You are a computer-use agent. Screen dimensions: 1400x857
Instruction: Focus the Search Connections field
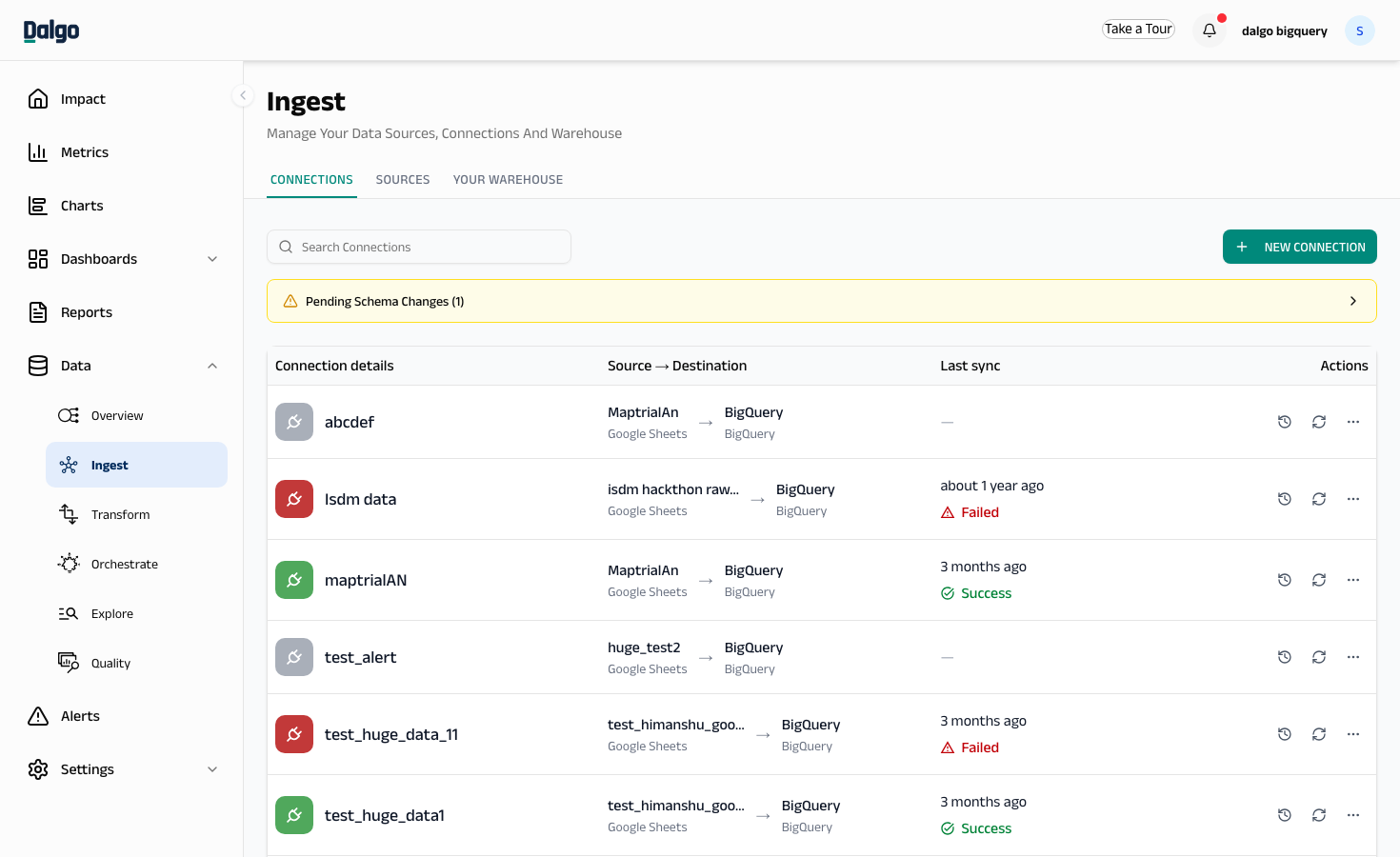pyautogui.click(x=419, y=247)
